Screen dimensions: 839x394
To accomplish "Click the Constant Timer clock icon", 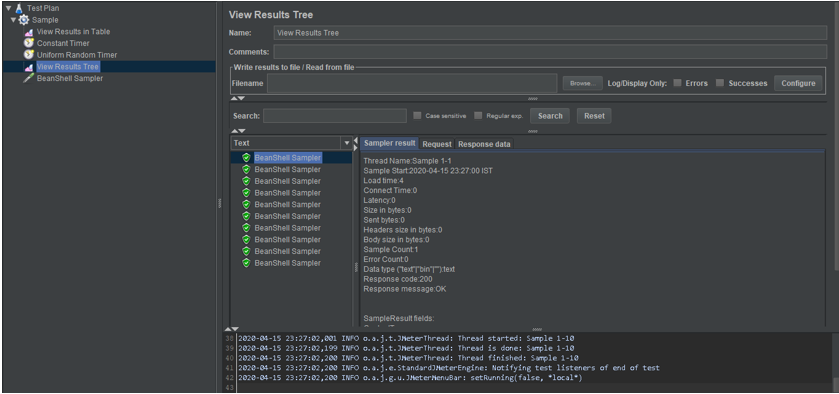I will click(x=29, y=43).
